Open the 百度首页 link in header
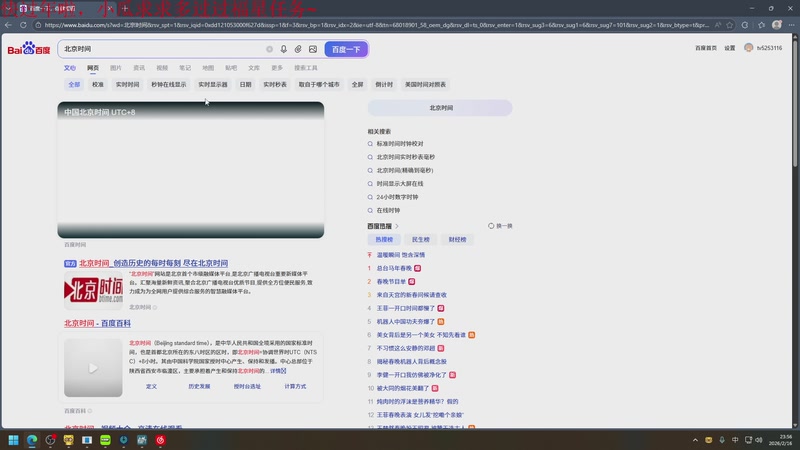The image size is (800, 450). click(x=706, y=48)
